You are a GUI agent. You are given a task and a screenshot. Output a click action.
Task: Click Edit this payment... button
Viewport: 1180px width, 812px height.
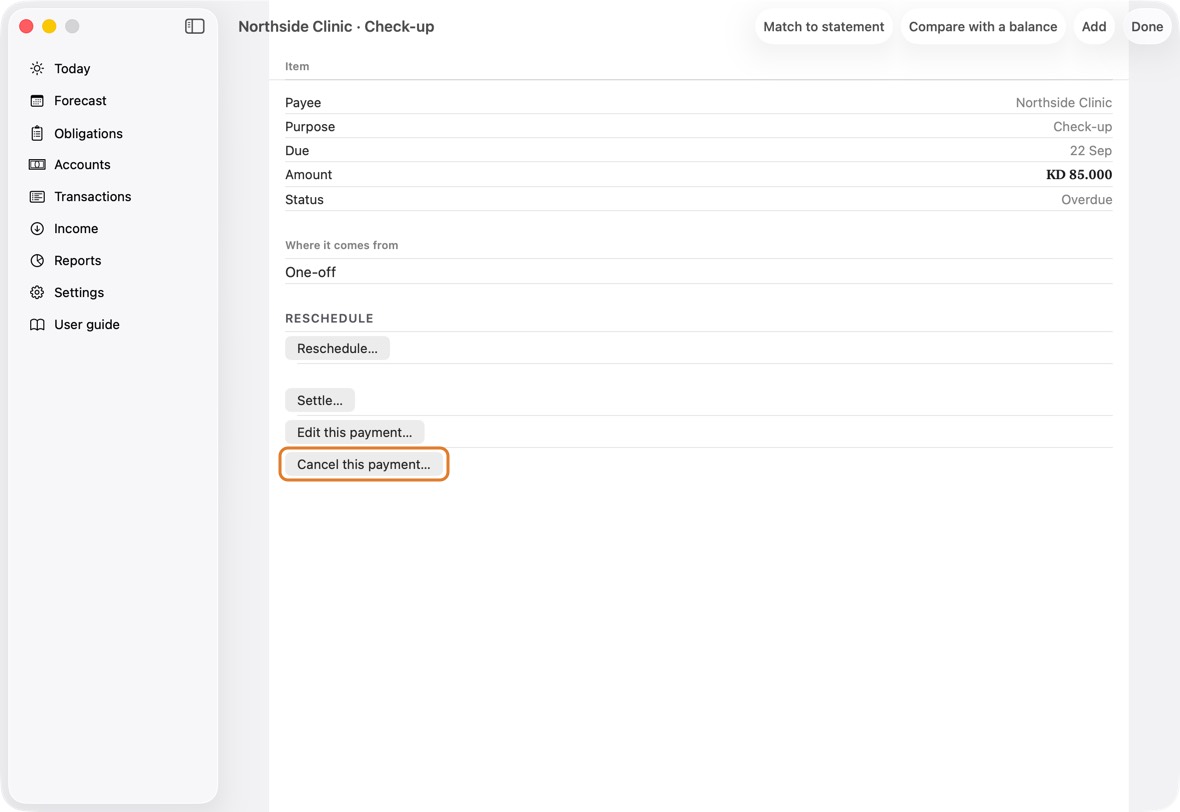click(x=354, y=433)
